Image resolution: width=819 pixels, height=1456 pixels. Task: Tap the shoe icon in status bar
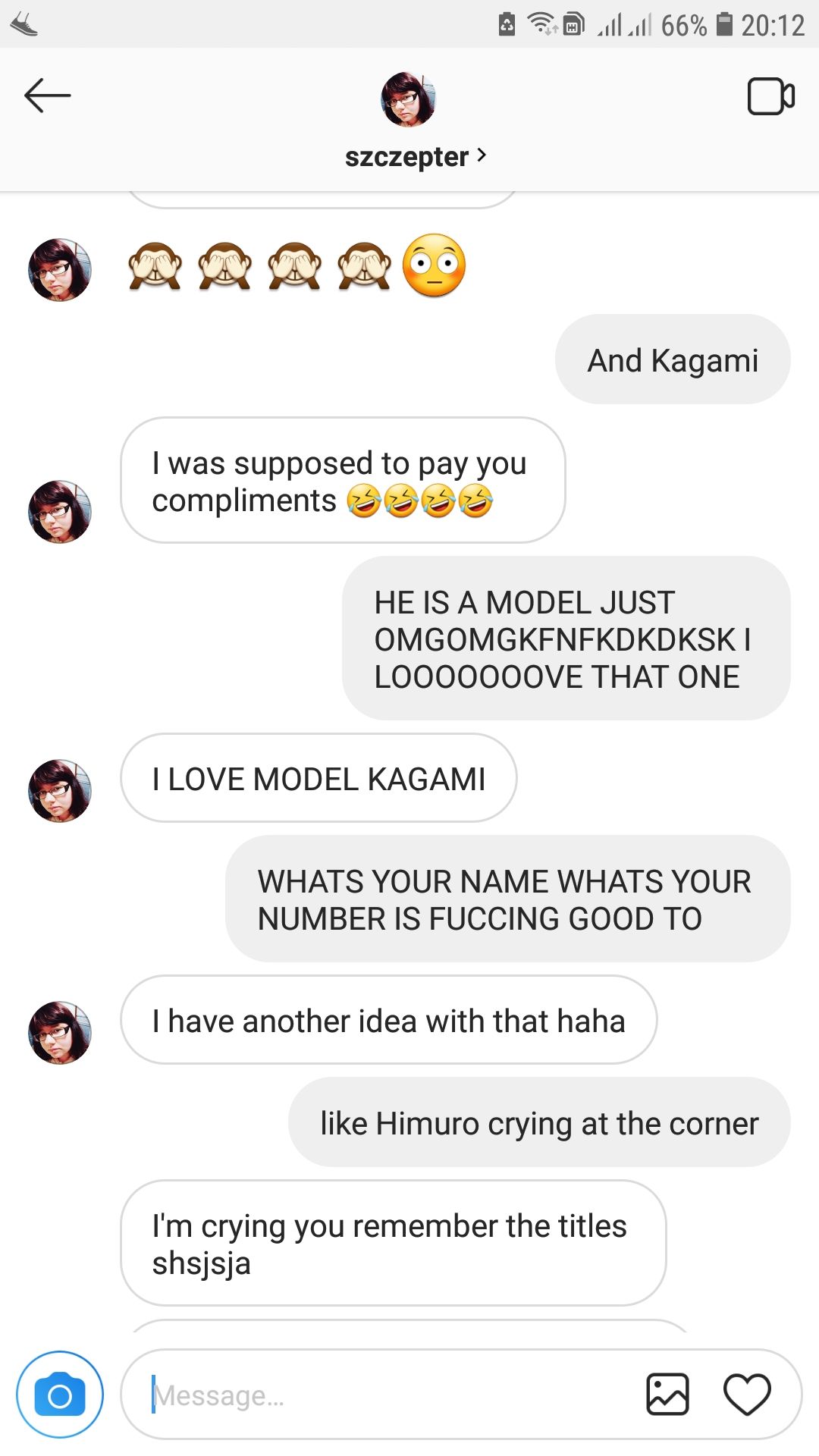click(24, 26)
